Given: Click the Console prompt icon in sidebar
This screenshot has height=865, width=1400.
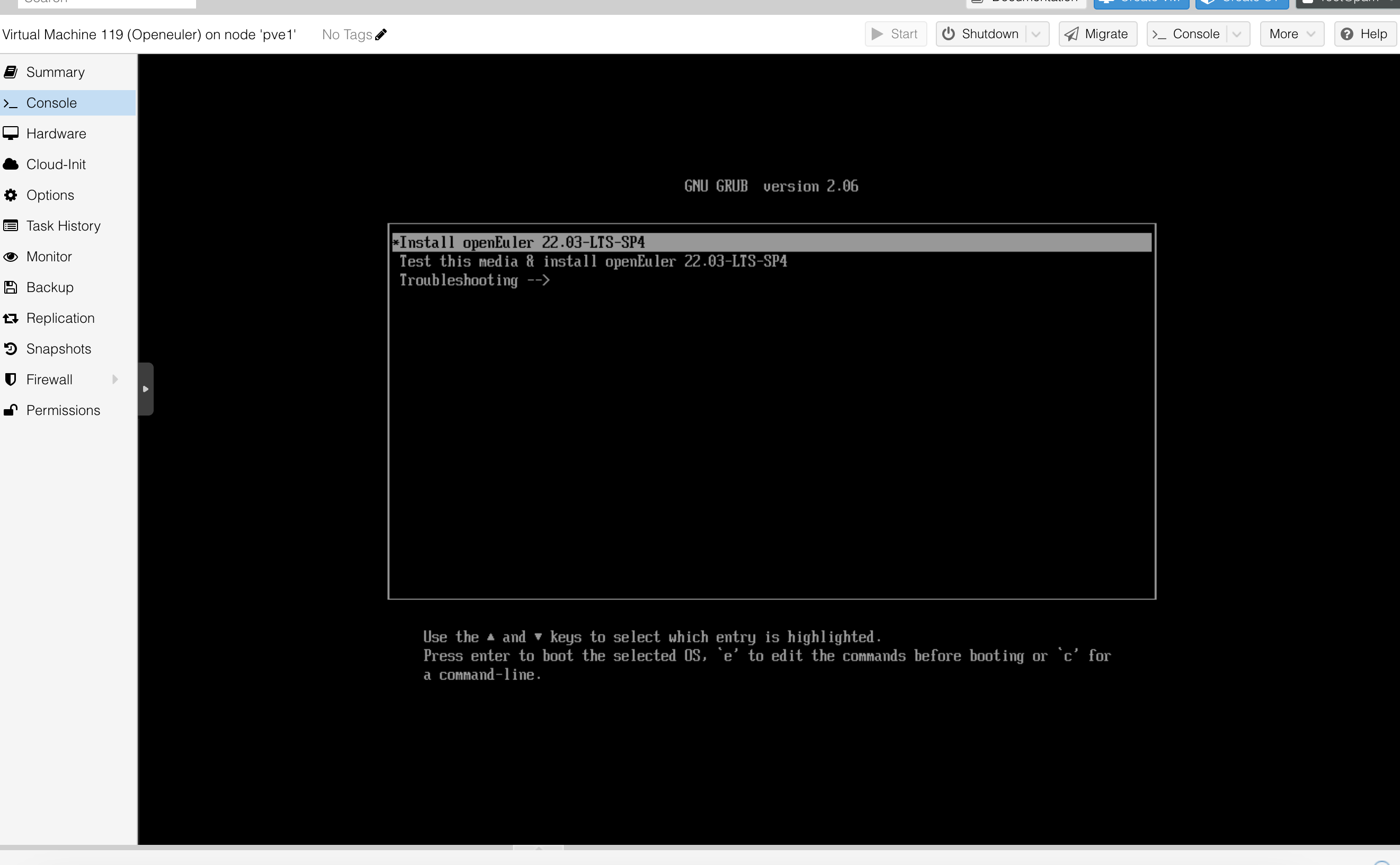Looking at the screenshot, I should point(10,103).
